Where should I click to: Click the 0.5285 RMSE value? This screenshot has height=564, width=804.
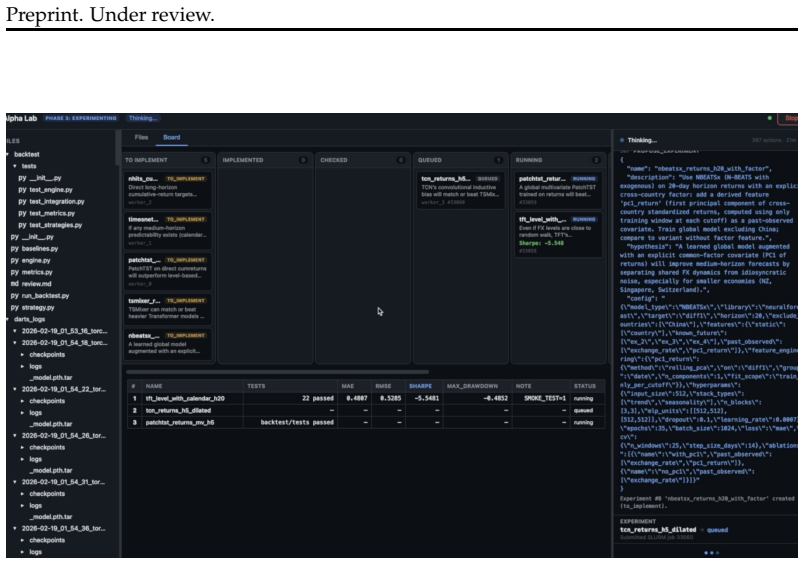click(x=391, y=398)
